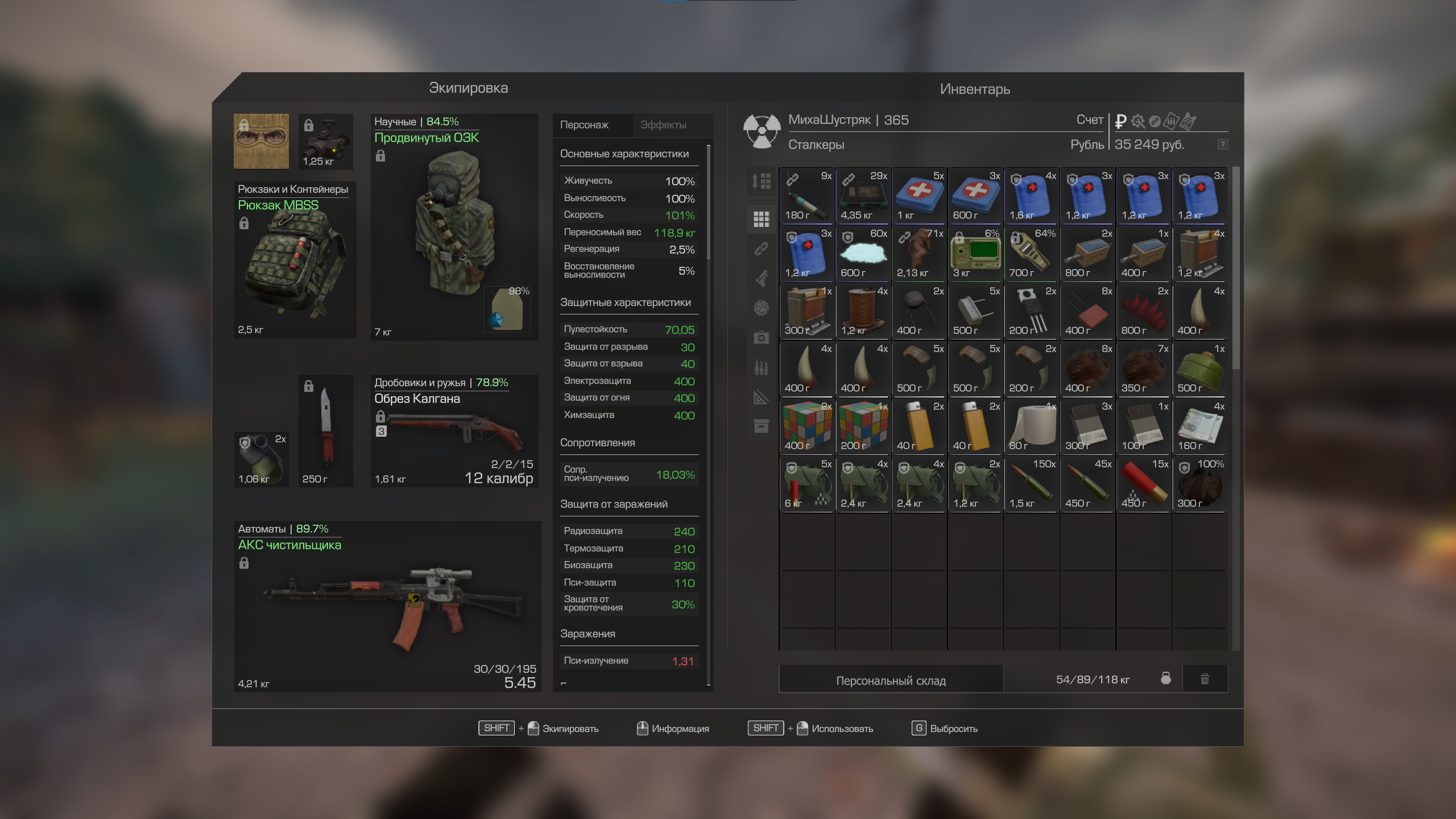
Task: Select the 15x red shotgun shells
Action: tap(1144, 484)
